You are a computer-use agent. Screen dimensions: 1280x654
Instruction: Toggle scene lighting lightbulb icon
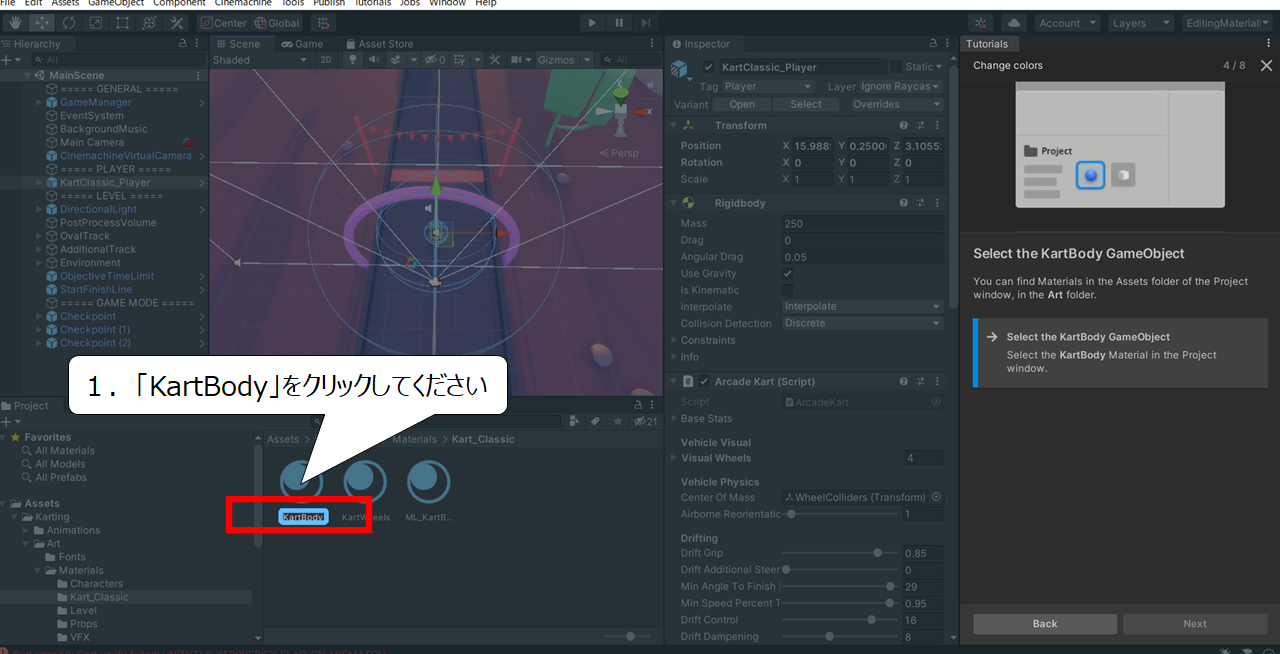[x=352, y=60]
